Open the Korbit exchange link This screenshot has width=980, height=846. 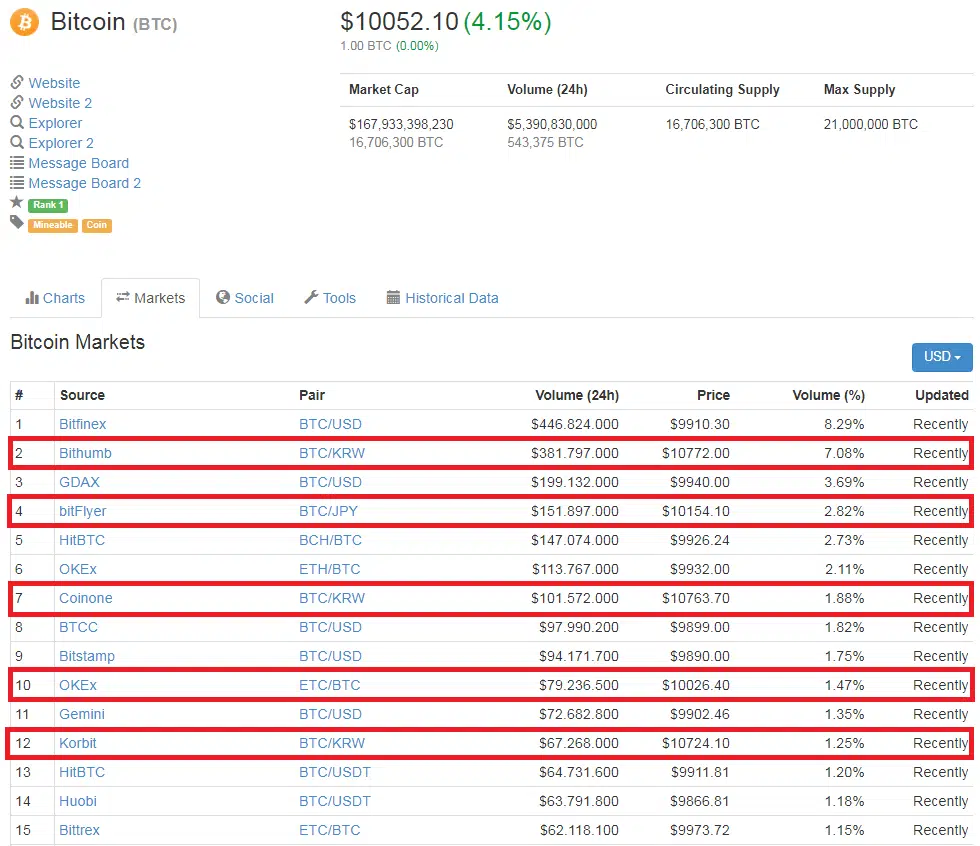78,743
